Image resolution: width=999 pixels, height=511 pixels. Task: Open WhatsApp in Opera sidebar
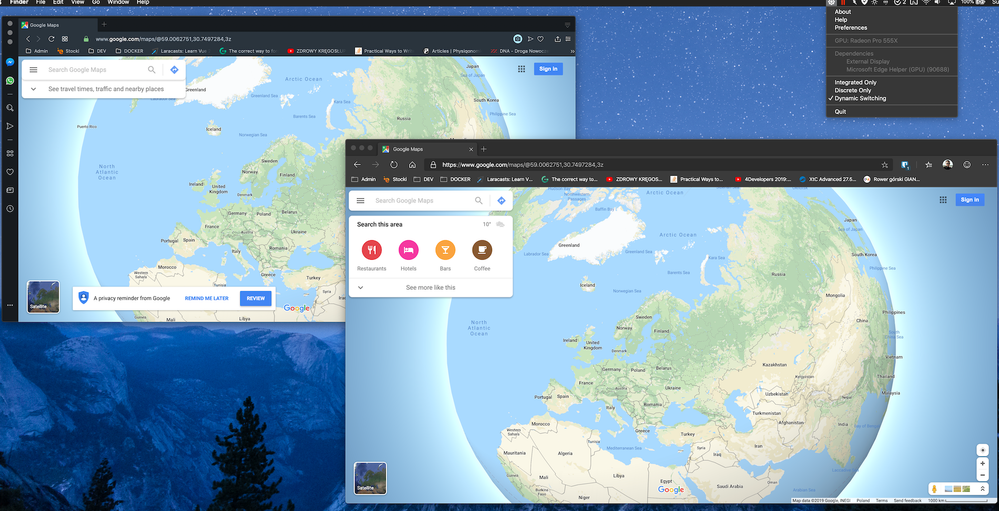coord(10,81)
